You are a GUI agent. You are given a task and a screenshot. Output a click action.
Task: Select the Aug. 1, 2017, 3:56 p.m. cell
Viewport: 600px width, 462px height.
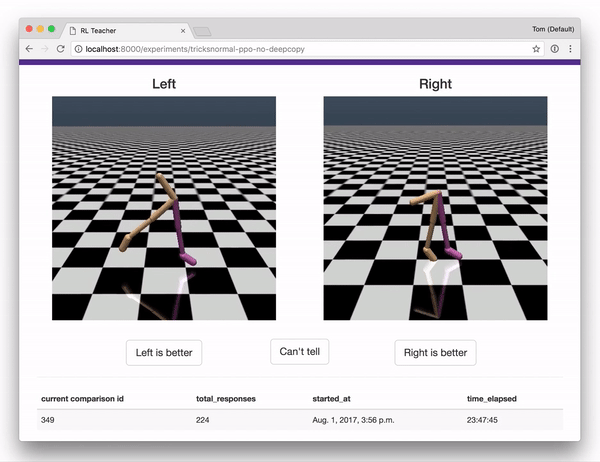[x=353, y=420]
